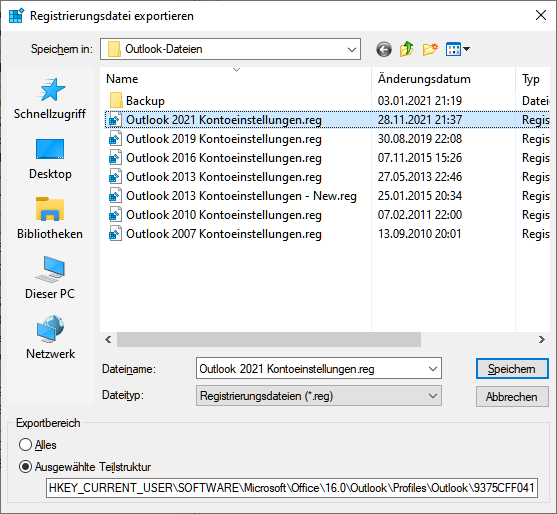Select file name Outlook 2016 Kontoeinstellungen.reg
557x514 pixels.
[x=224, y=158]
